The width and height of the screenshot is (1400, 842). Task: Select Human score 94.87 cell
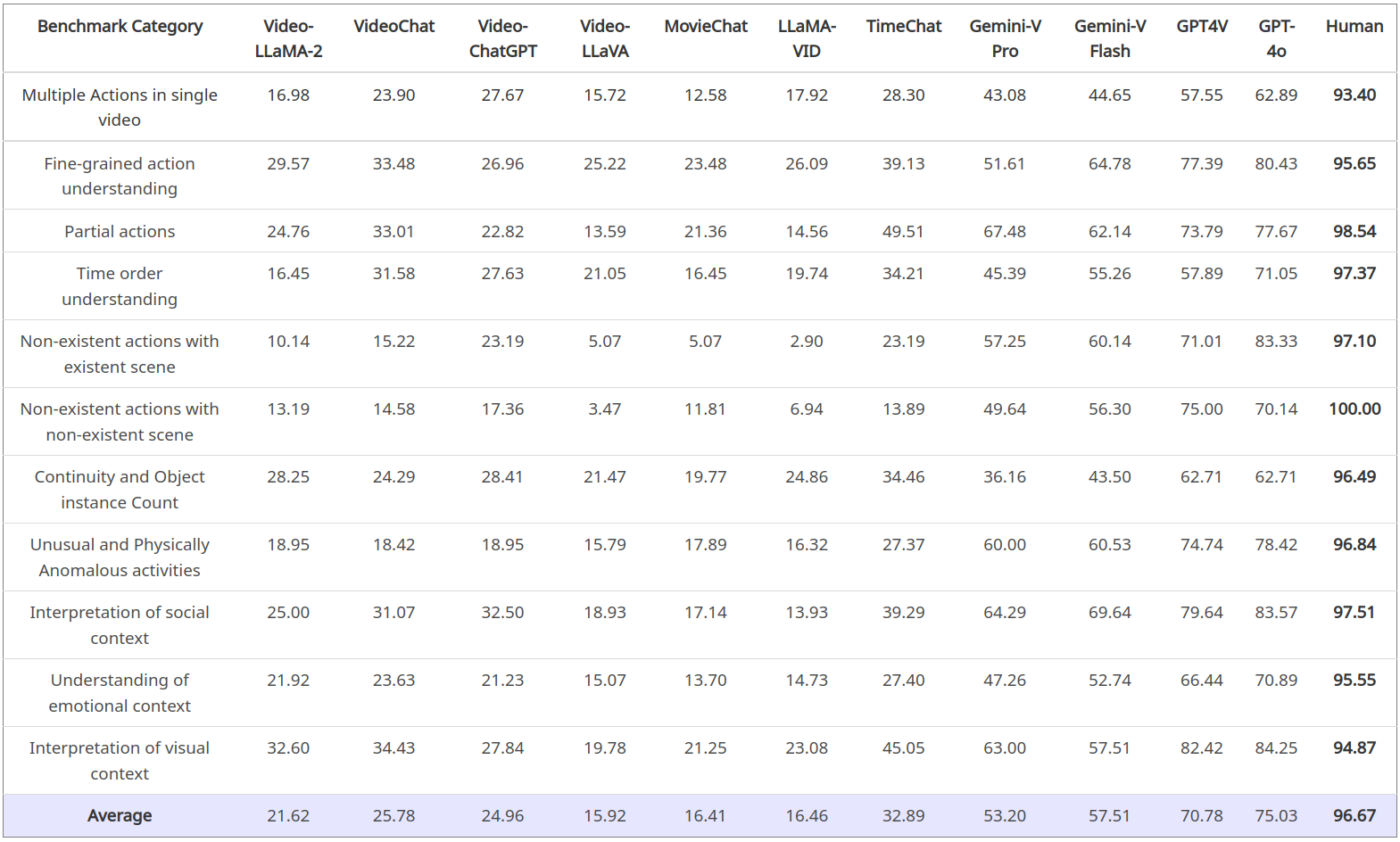(1354, 748)
